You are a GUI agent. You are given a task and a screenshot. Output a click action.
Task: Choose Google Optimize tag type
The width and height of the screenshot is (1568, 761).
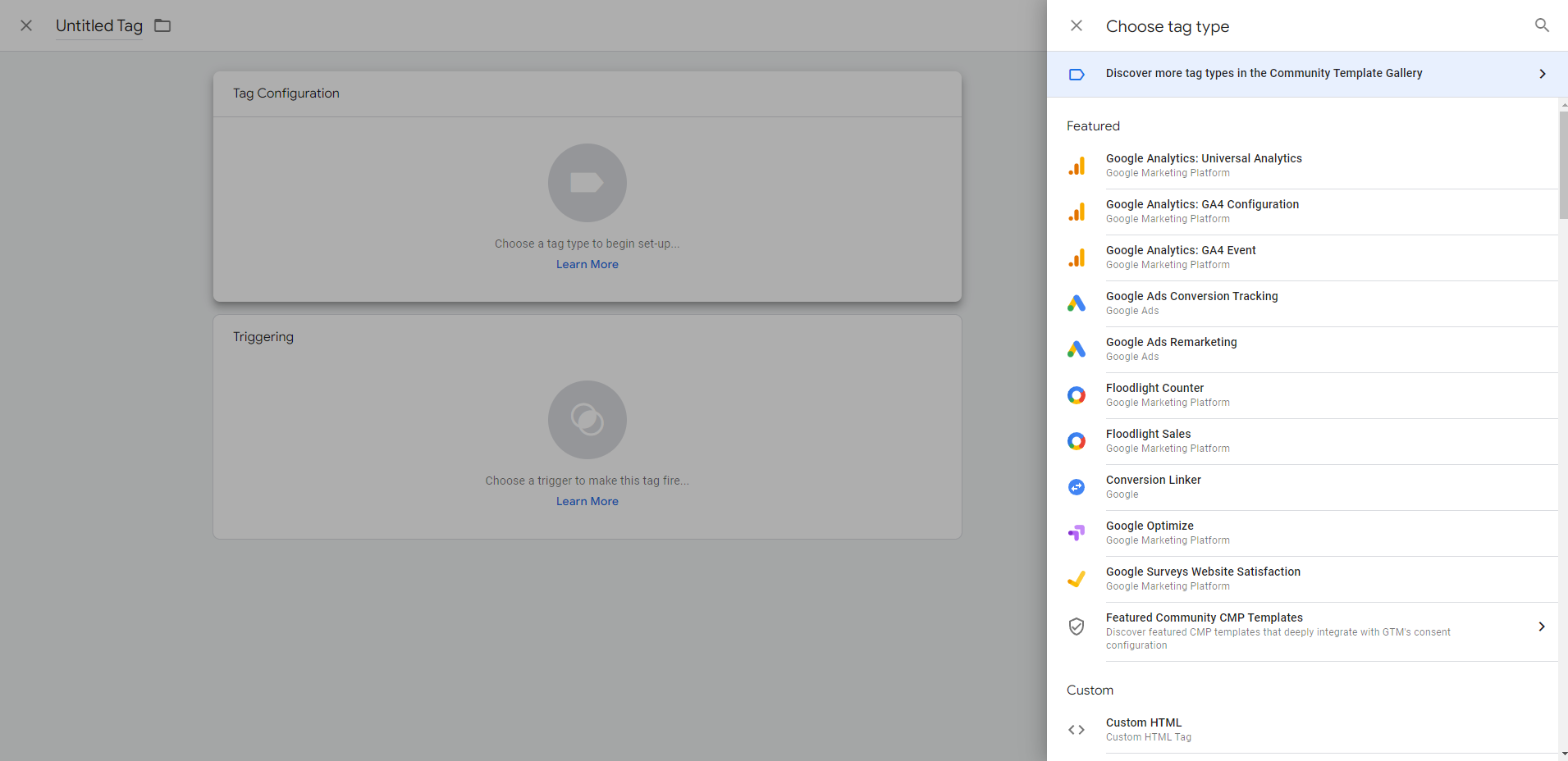coord(1303,533)
